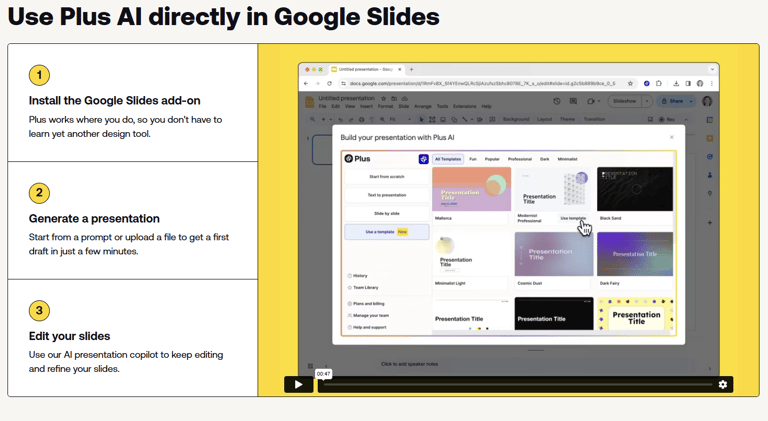Select the Professional template filter
The width and height of the screenshot is (768, 421).
pos(520,159)
